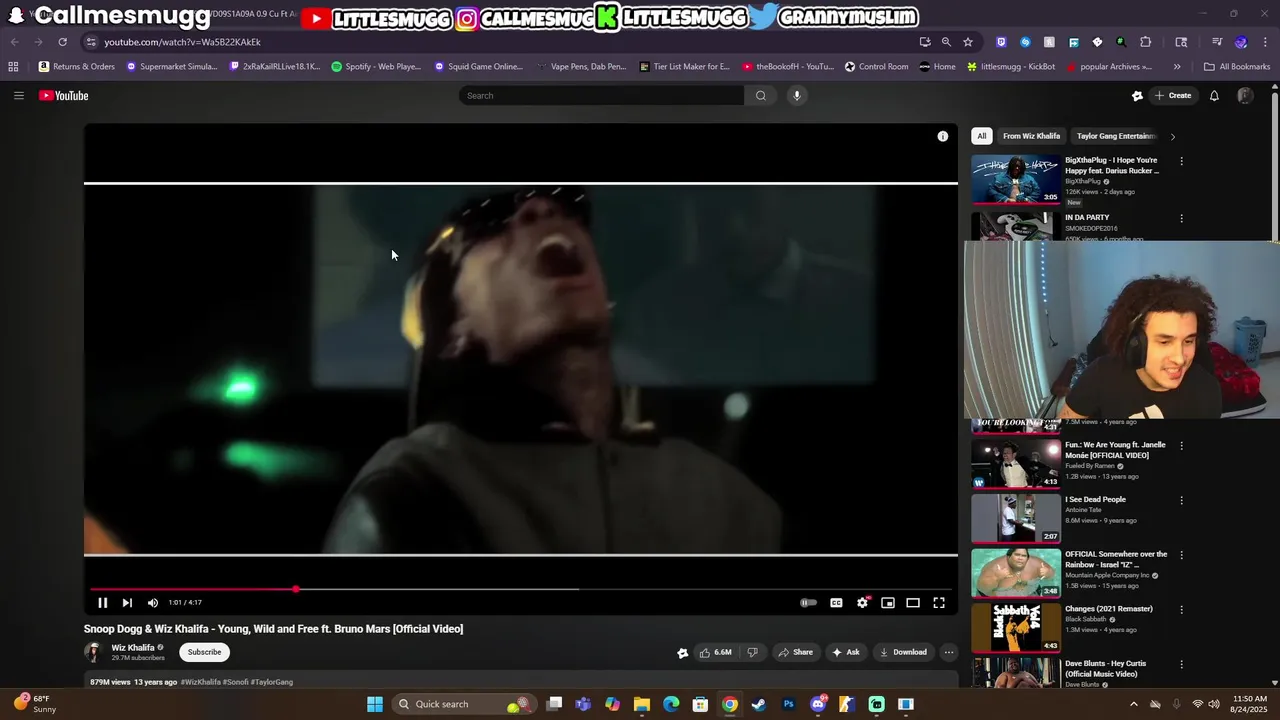Click the Ask button
The width and height of the screenshot is (1280, 720).
point(846,652)
